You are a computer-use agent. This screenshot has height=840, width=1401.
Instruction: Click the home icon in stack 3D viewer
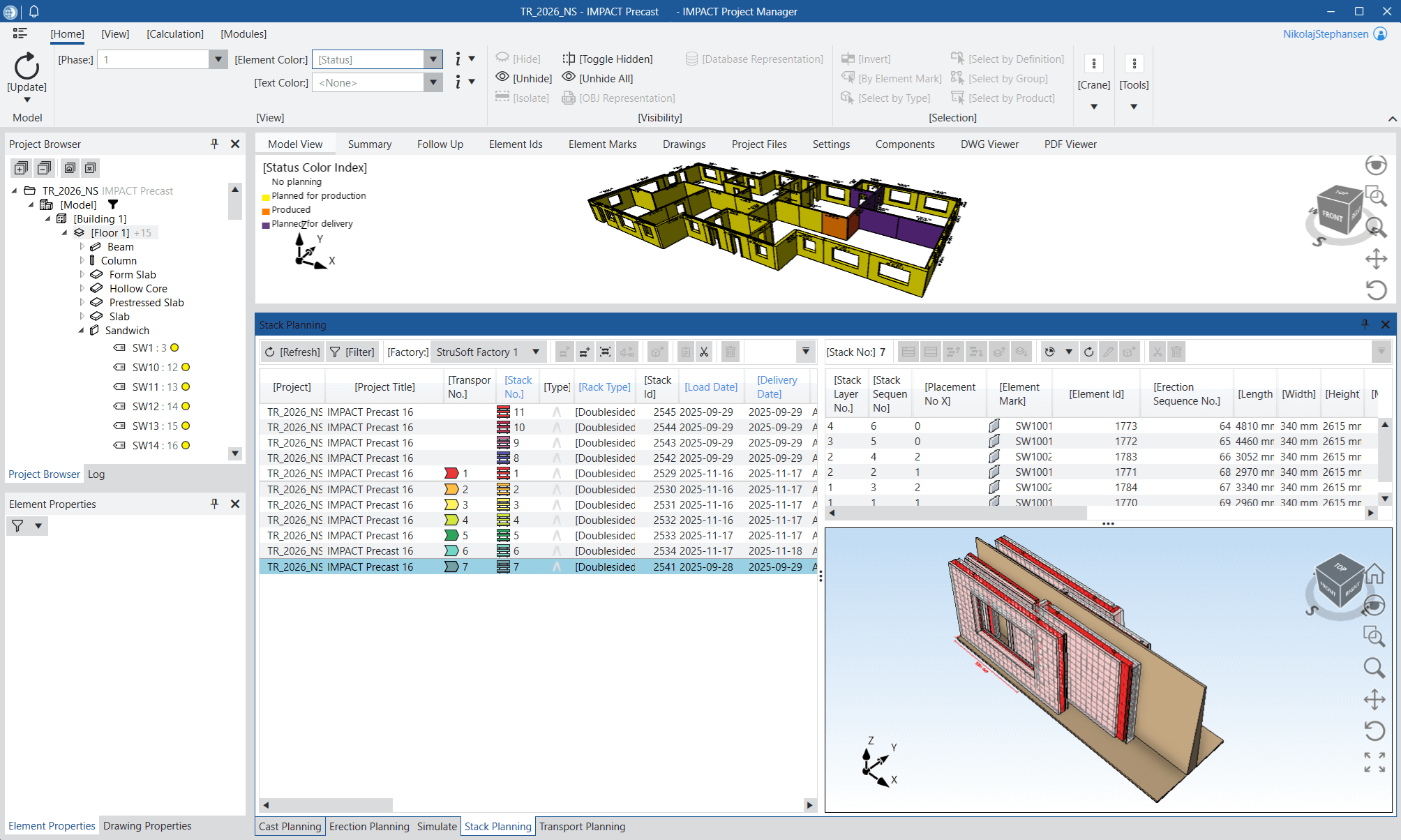pyautogui.click(x=1374, y=573)
